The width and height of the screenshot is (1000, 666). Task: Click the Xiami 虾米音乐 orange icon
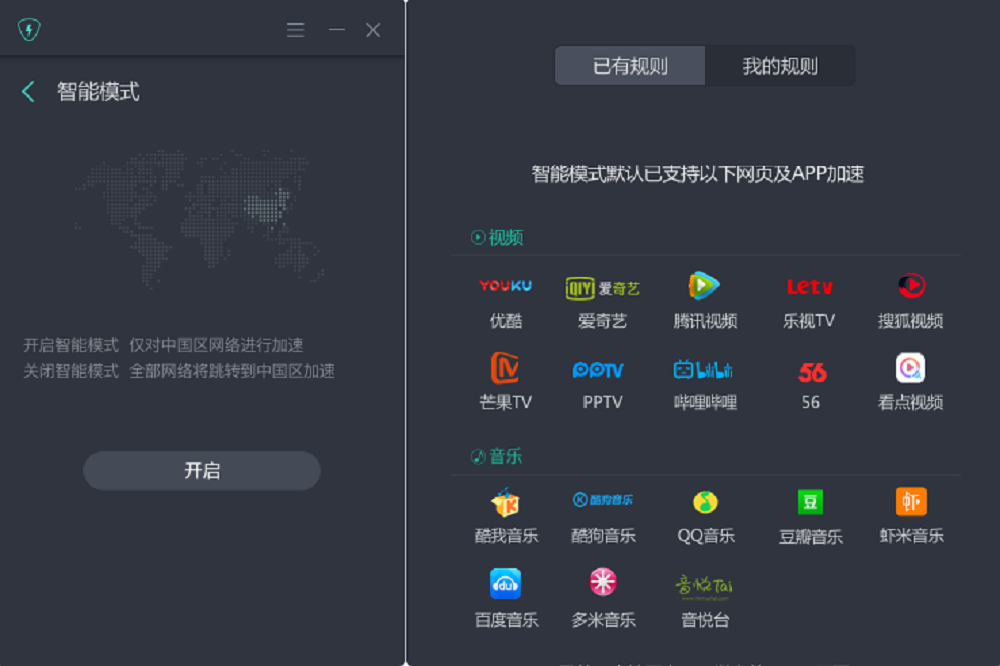911,501
